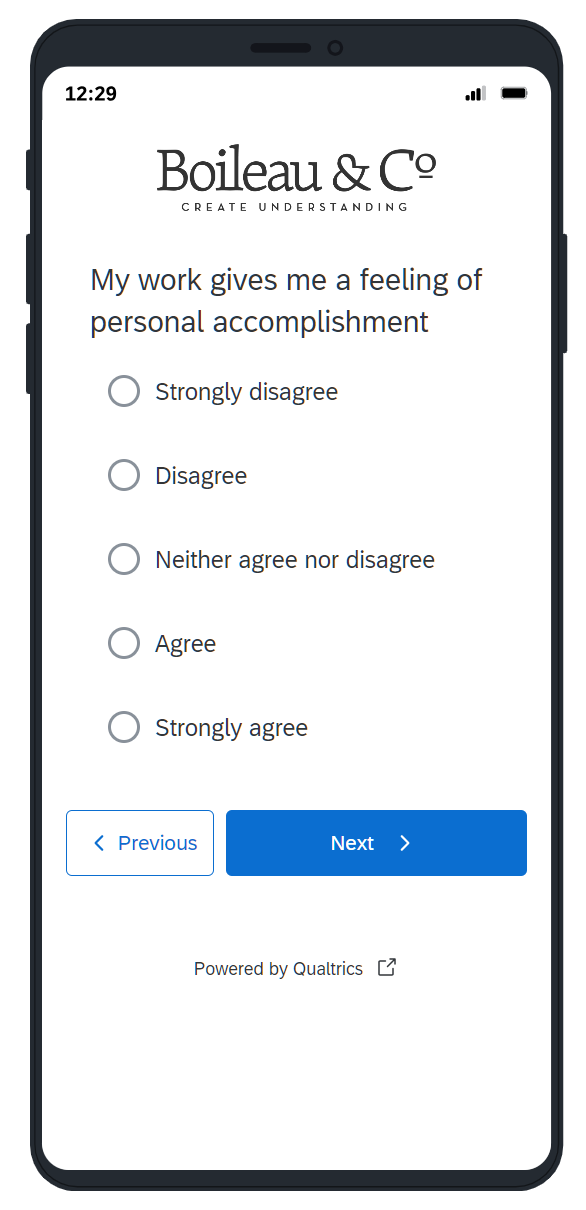Go back with the Previous button

pos(140,843)
